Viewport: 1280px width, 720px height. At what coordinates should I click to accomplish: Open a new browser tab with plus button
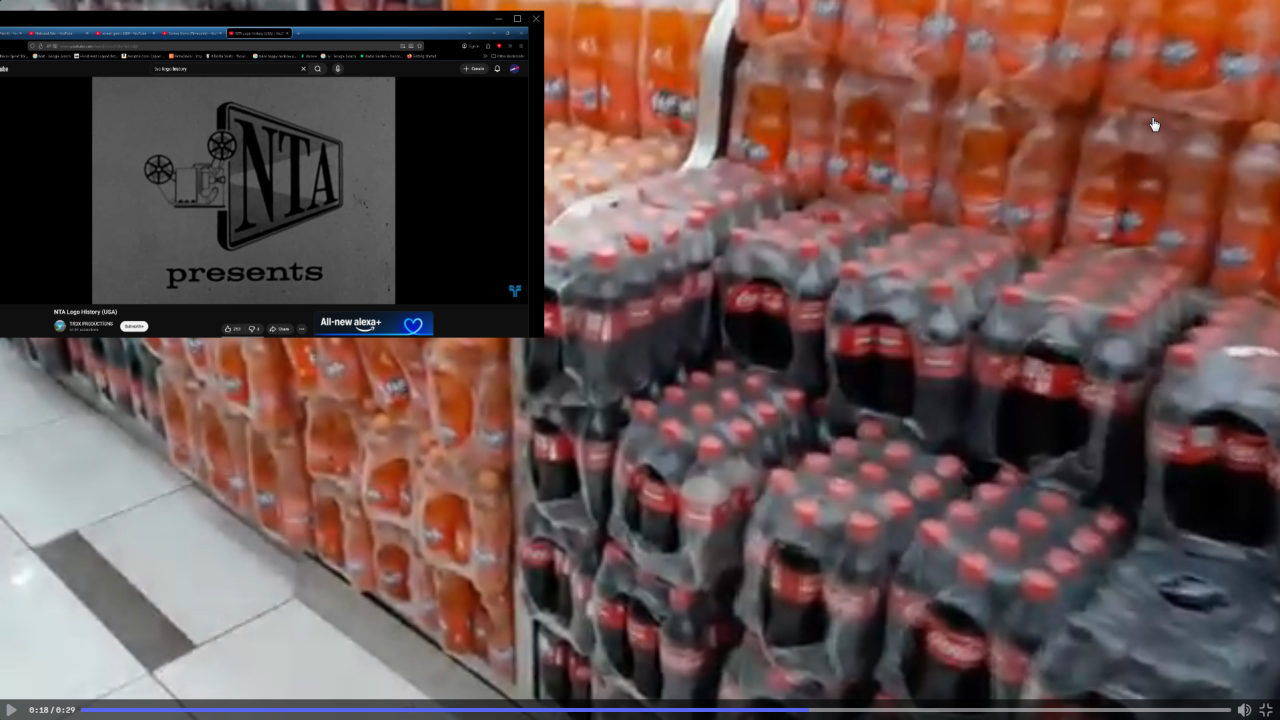(x=298, y=33)
